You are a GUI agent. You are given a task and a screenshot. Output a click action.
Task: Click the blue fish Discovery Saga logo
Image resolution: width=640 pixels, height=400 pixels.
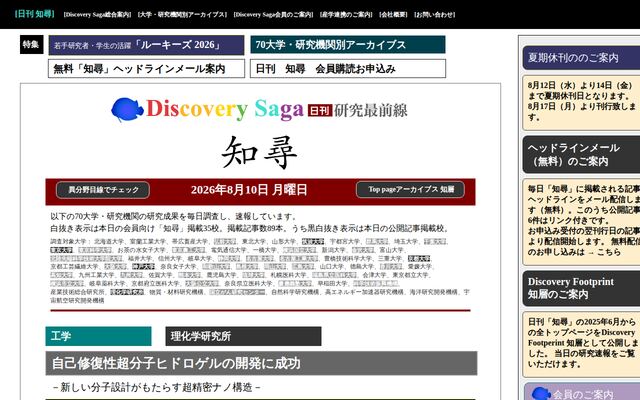click(127, 109)
